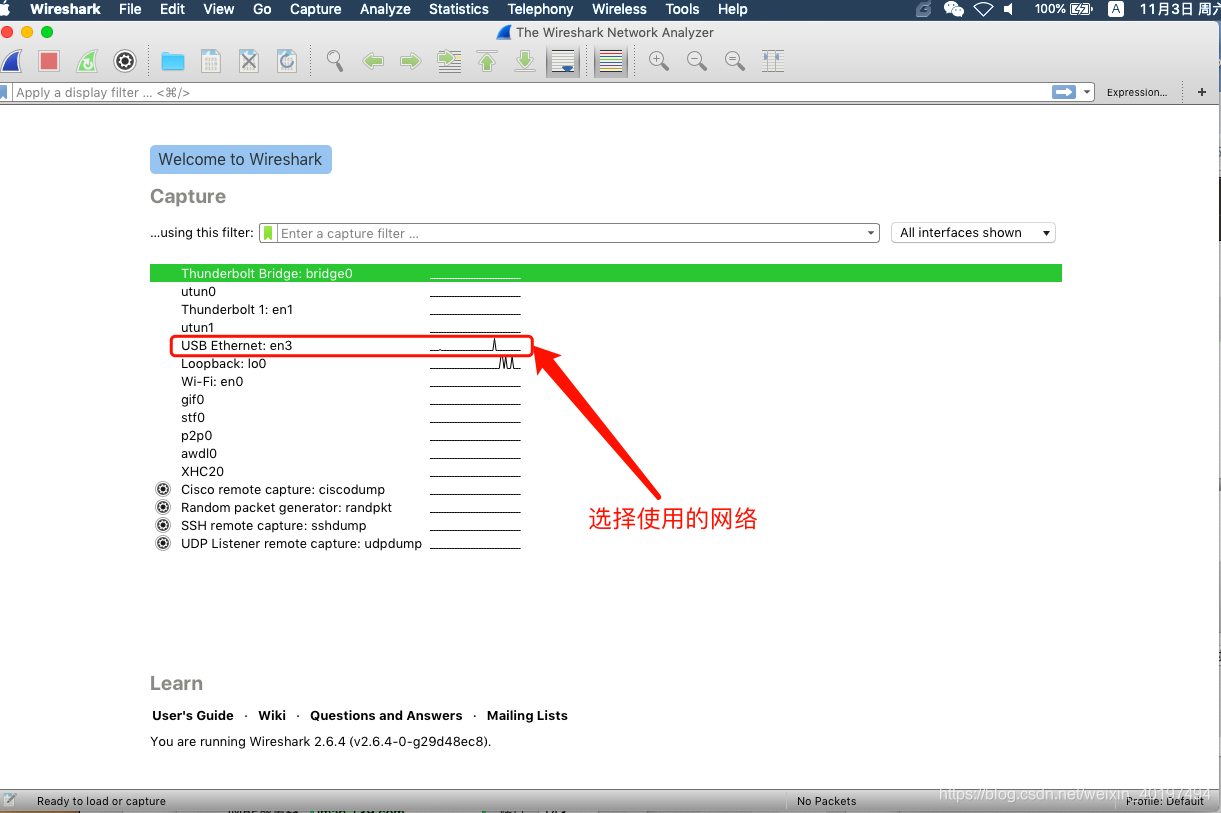Select Wi-Fi: en0 interface

(x=606, y=382)
